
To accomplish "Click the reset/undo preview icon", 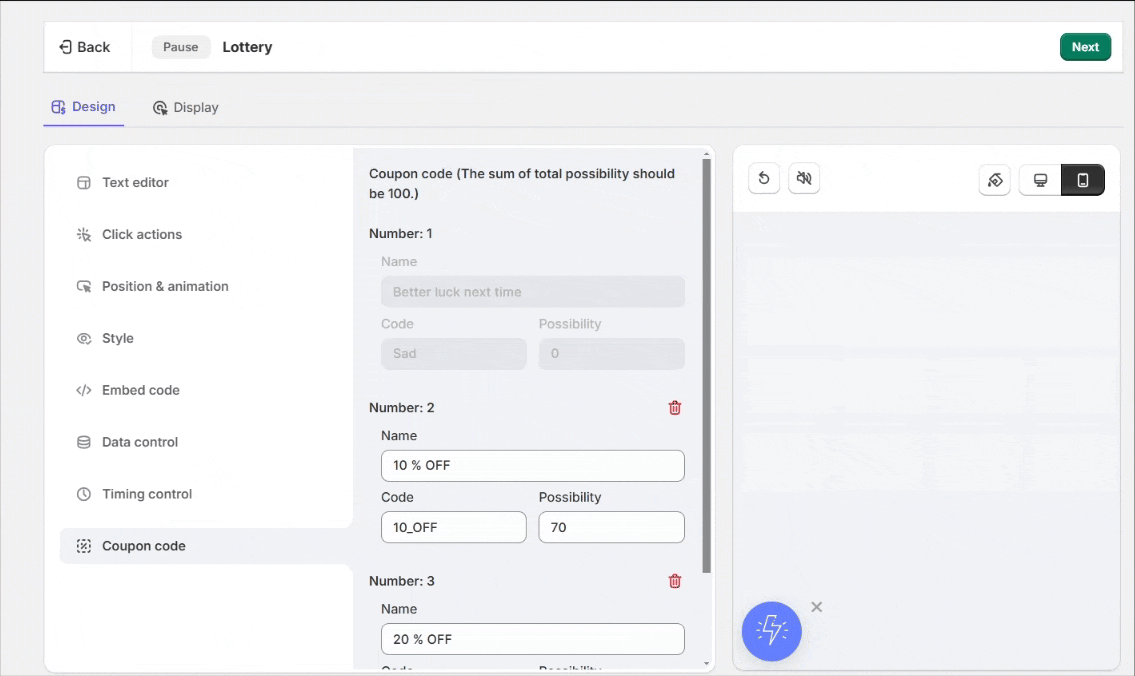I will click(x=764, y=179).
